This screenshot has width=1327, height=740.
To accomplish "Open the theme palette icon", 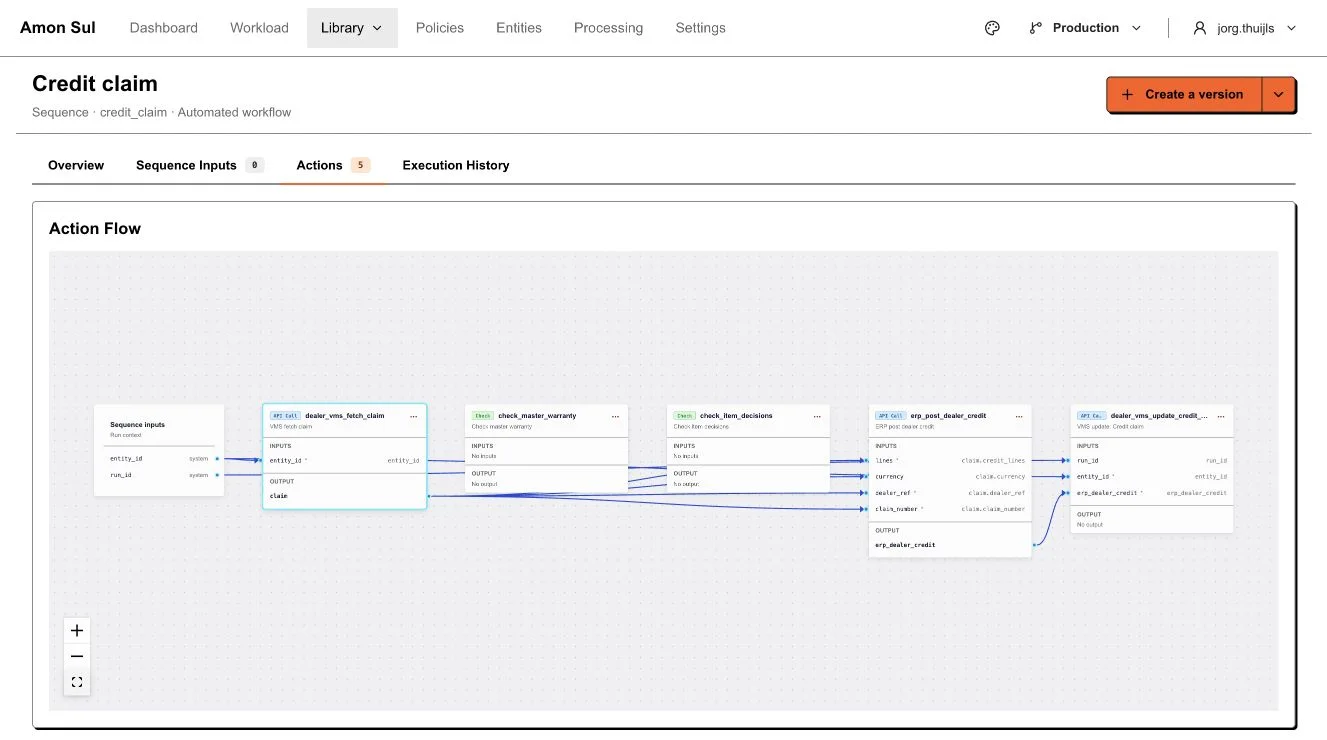I will point(992,28).
